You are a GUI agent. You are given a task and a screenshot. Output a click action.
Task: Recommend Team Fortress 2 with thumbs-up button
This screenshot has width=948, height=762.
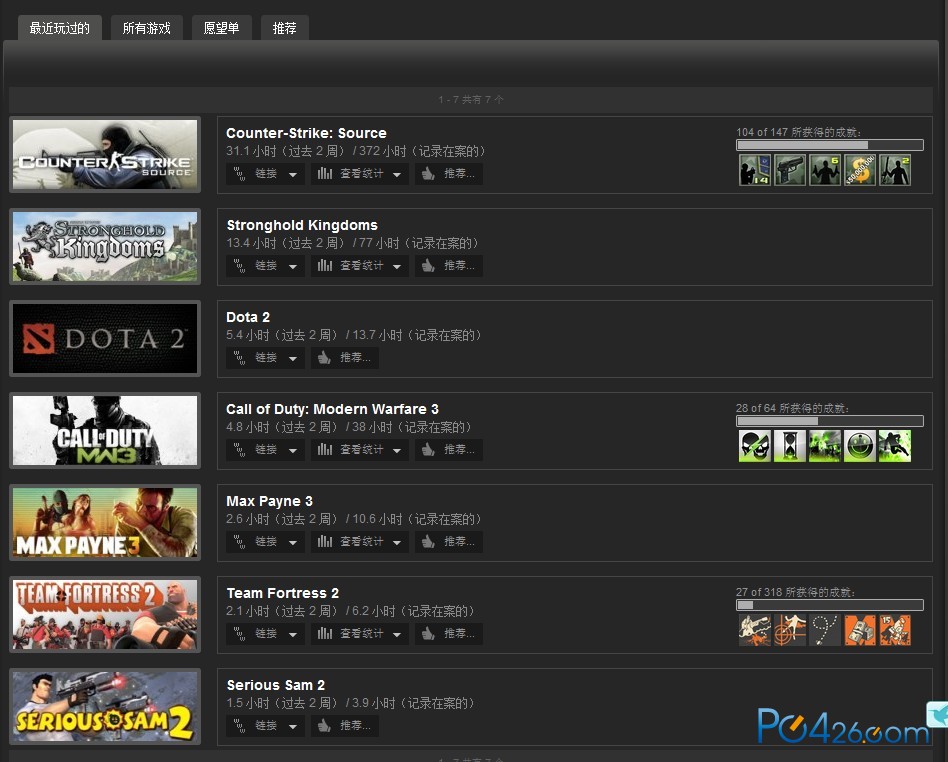pos(449,634)
